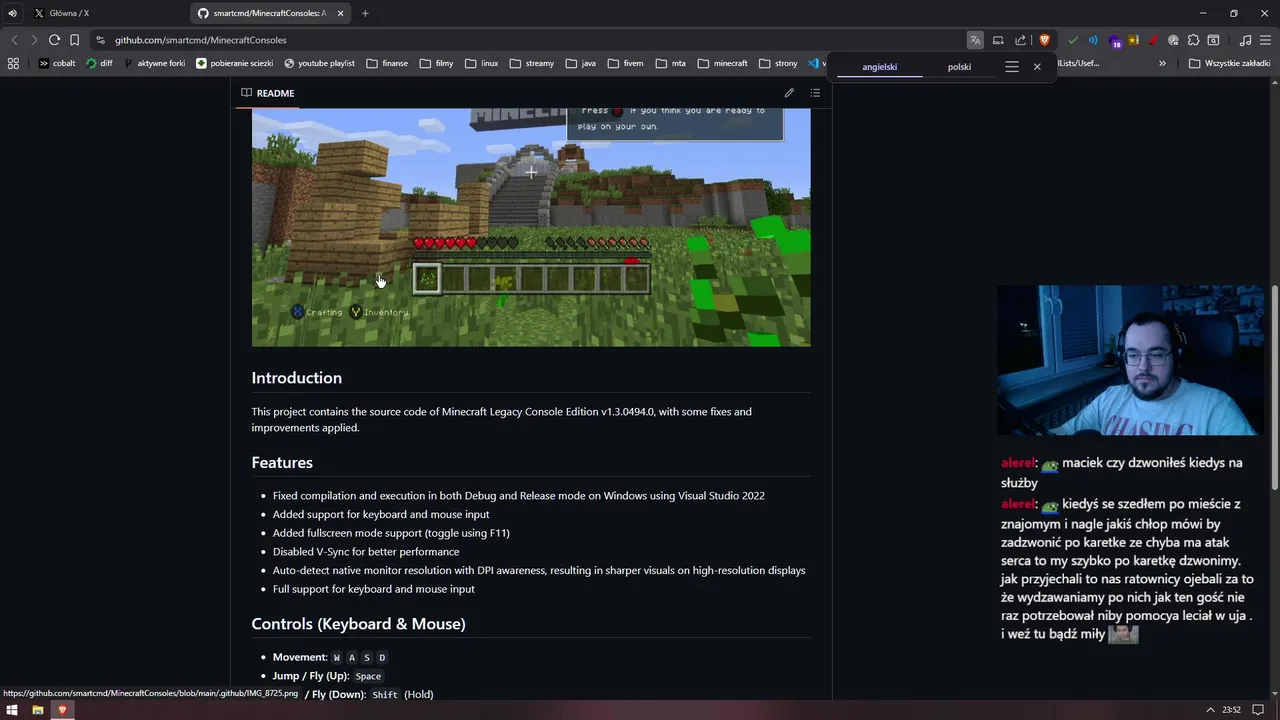This screenshot has height=720, width=1280.
Task: Select angielski tab in translate popup
Action: pos(880,67)
